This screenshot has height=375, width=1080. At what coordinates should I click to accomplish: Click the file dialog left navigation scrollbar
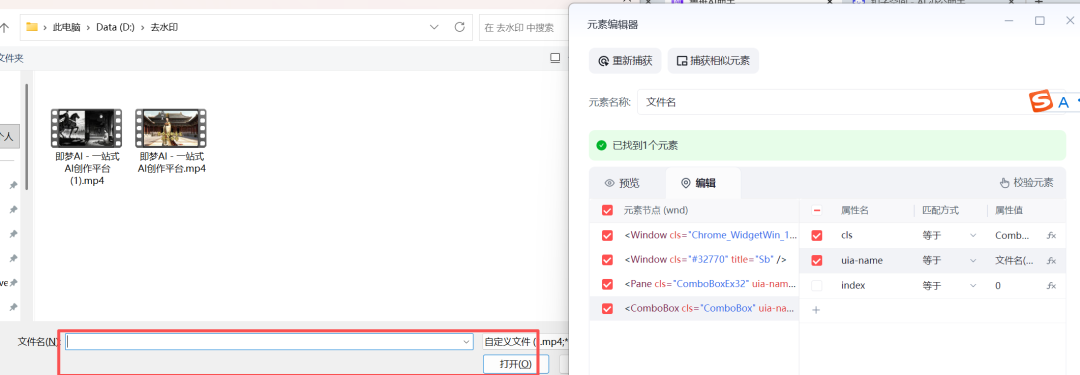pos(27,136)
